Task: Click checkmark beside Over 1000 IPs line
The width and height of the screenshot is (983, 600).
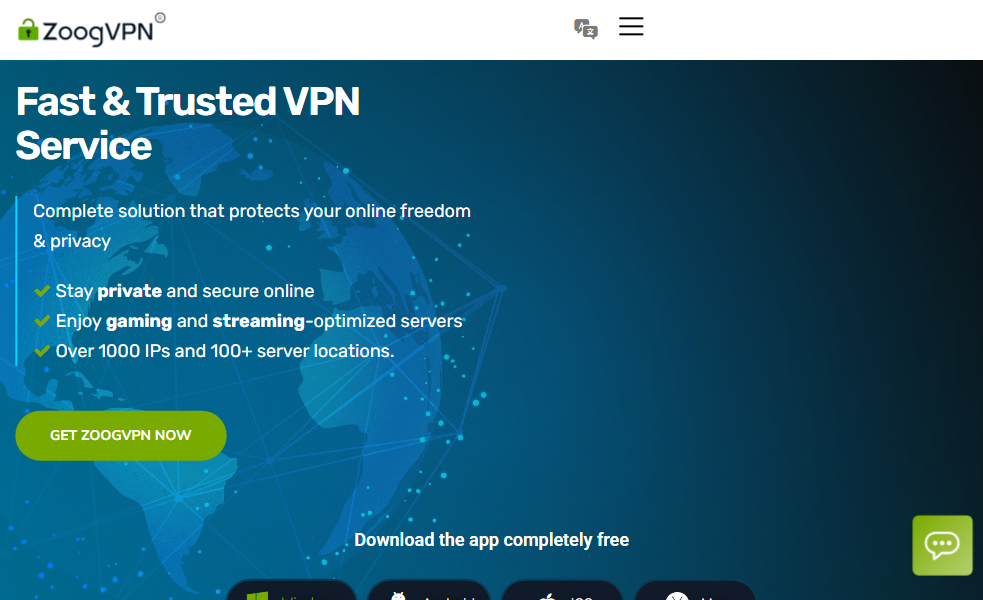Action: tap(42, 351)
